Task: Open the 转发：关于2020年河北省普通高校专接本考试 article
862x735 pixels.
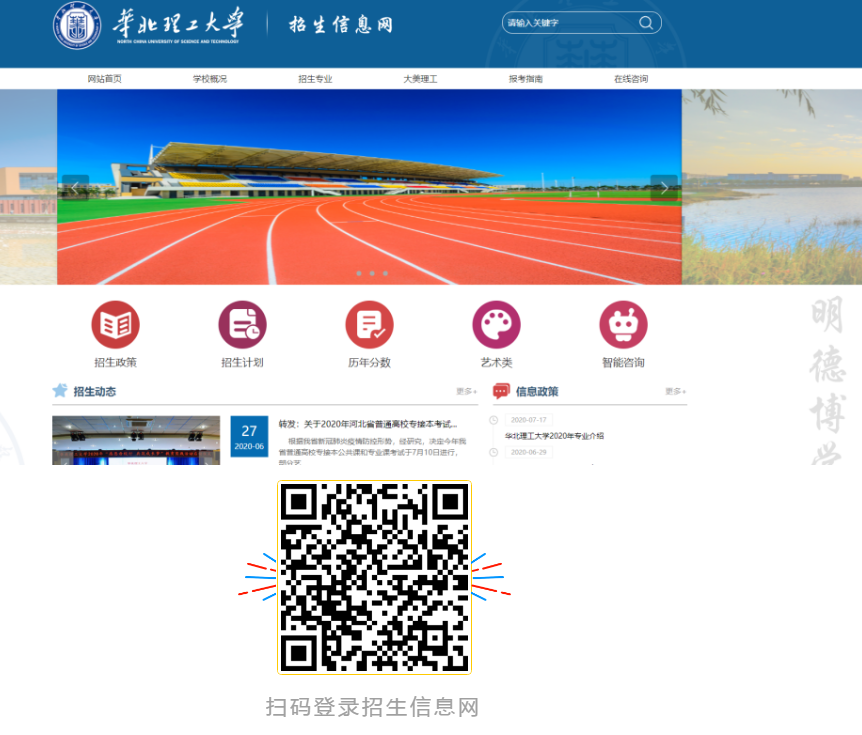Action: pos(368,424)
